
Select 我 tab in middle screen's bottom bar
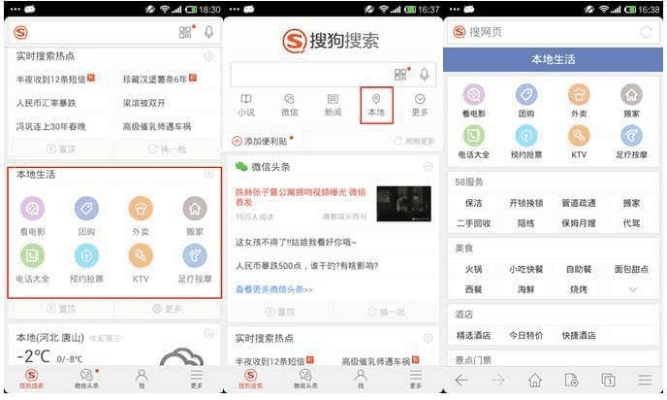[361, 378]
